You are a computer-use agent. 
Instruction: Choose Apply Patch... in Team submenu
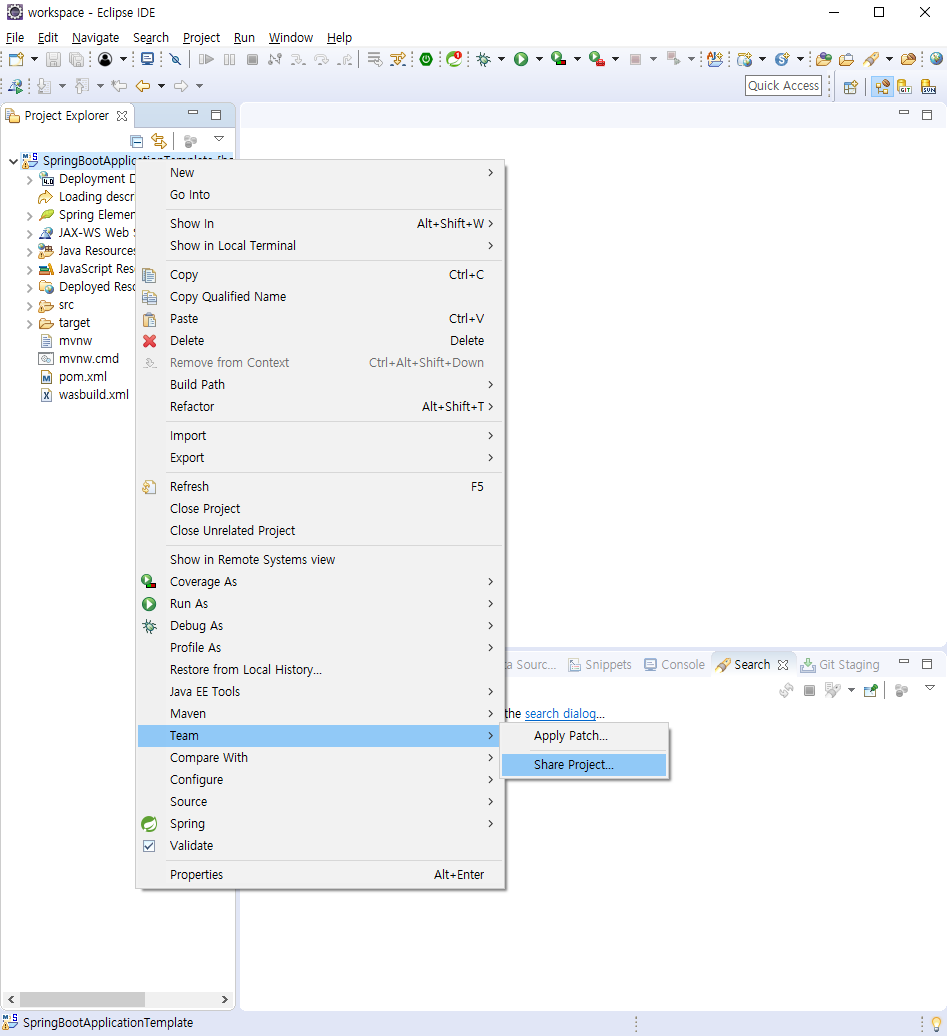(584, 736)
